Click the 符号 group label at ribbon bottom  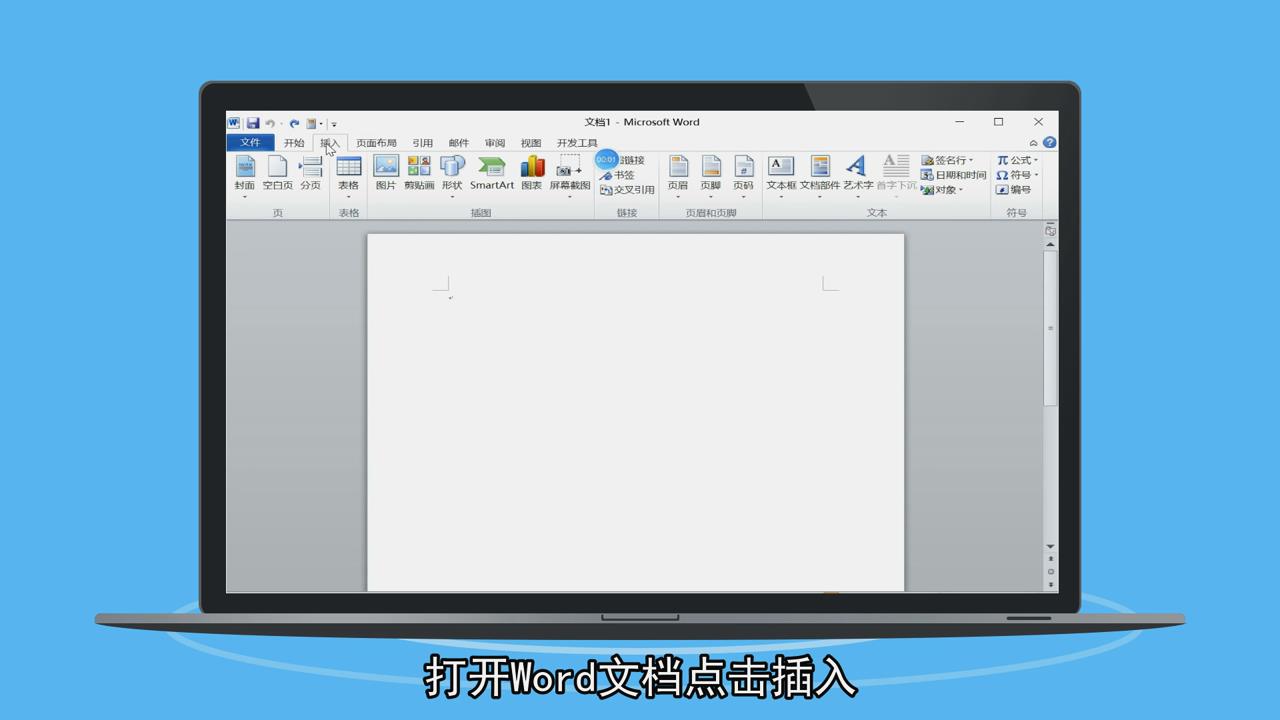tap(1017, 213)
